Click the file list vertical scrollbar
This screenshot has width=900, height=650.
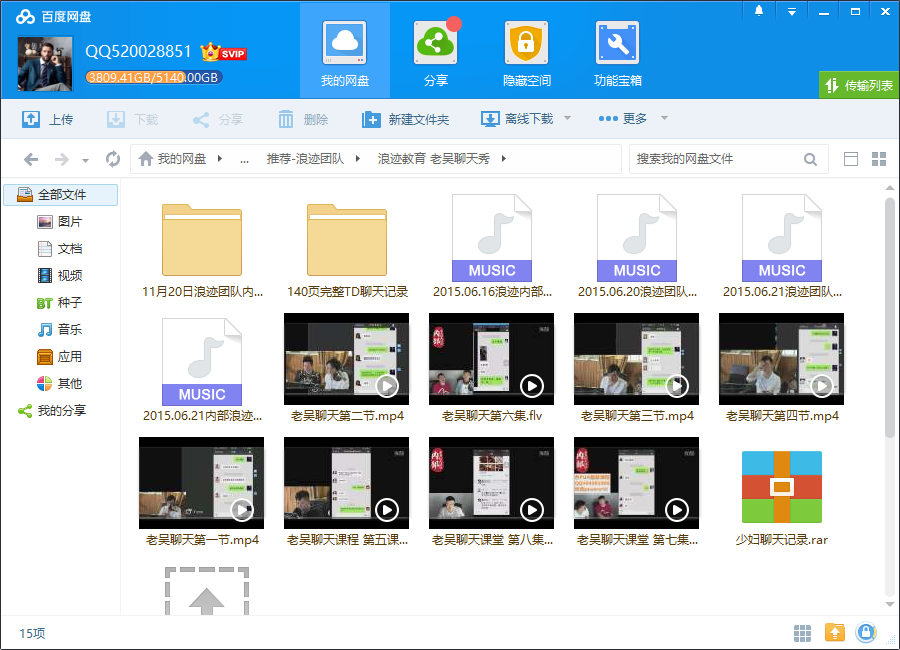click(890, 319)
